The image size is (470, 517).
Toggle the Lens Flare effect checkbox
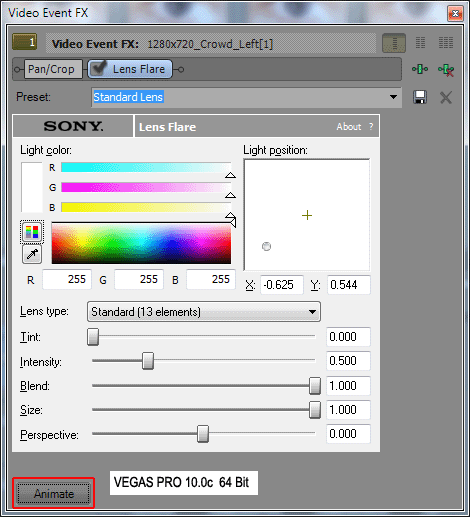[x=99, y=68]
